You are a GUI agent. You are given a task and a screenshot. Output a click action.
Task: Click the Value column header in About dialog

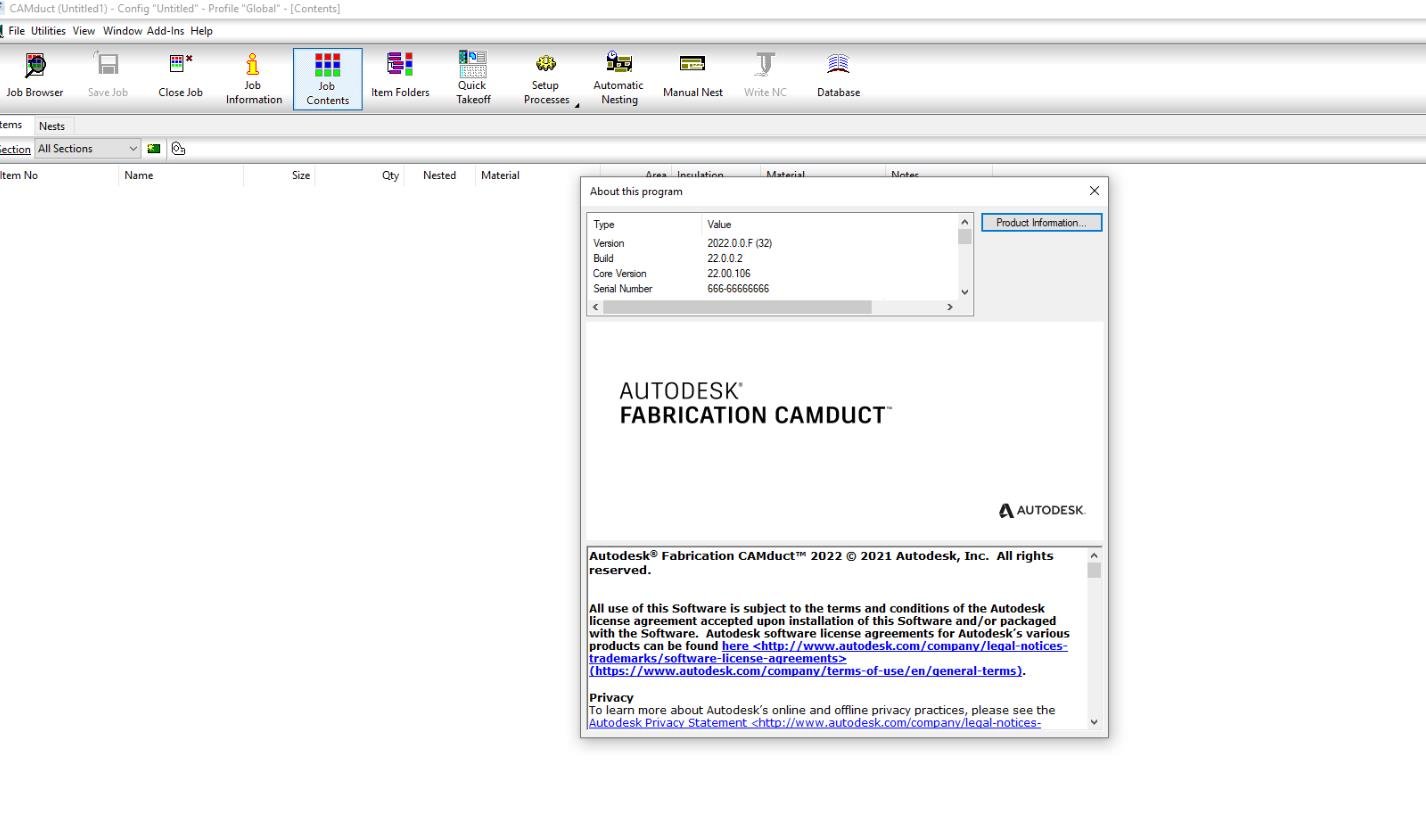(829, 224)
